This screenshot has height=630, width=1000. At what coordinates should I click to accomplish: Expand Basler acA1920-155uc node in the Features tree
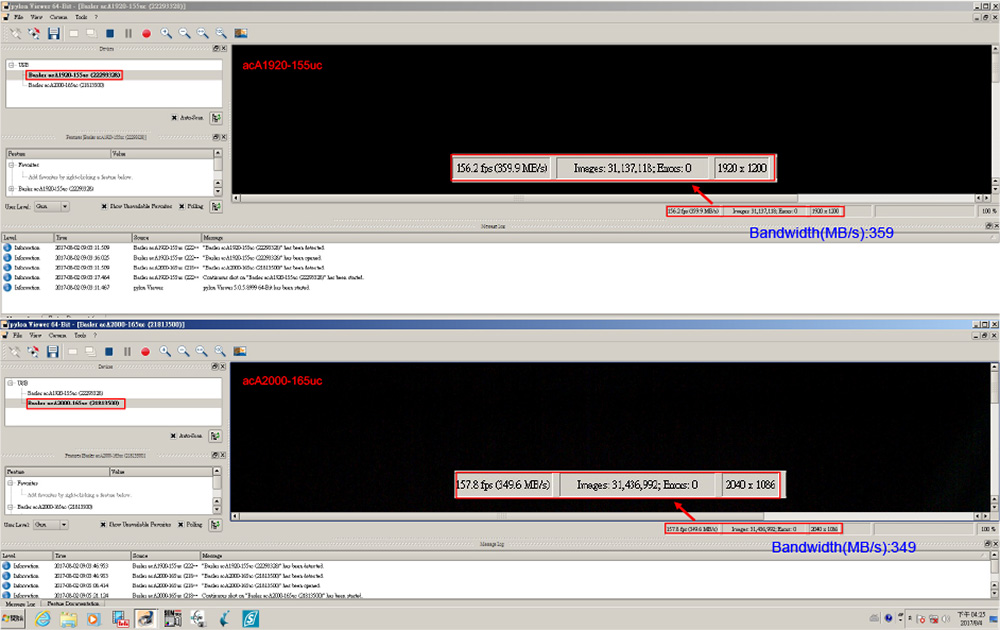click(x=12, y=188)
